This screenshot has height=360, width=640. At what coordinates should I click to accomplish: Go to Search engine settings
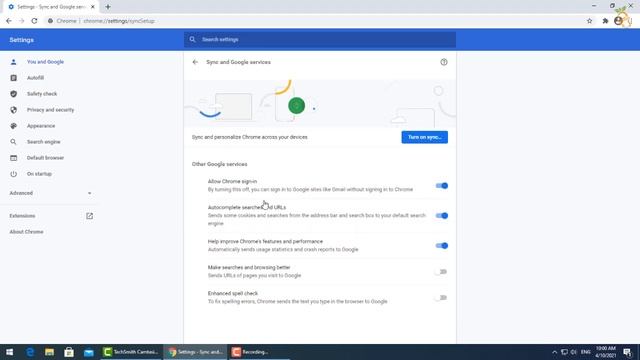(44, 142)
